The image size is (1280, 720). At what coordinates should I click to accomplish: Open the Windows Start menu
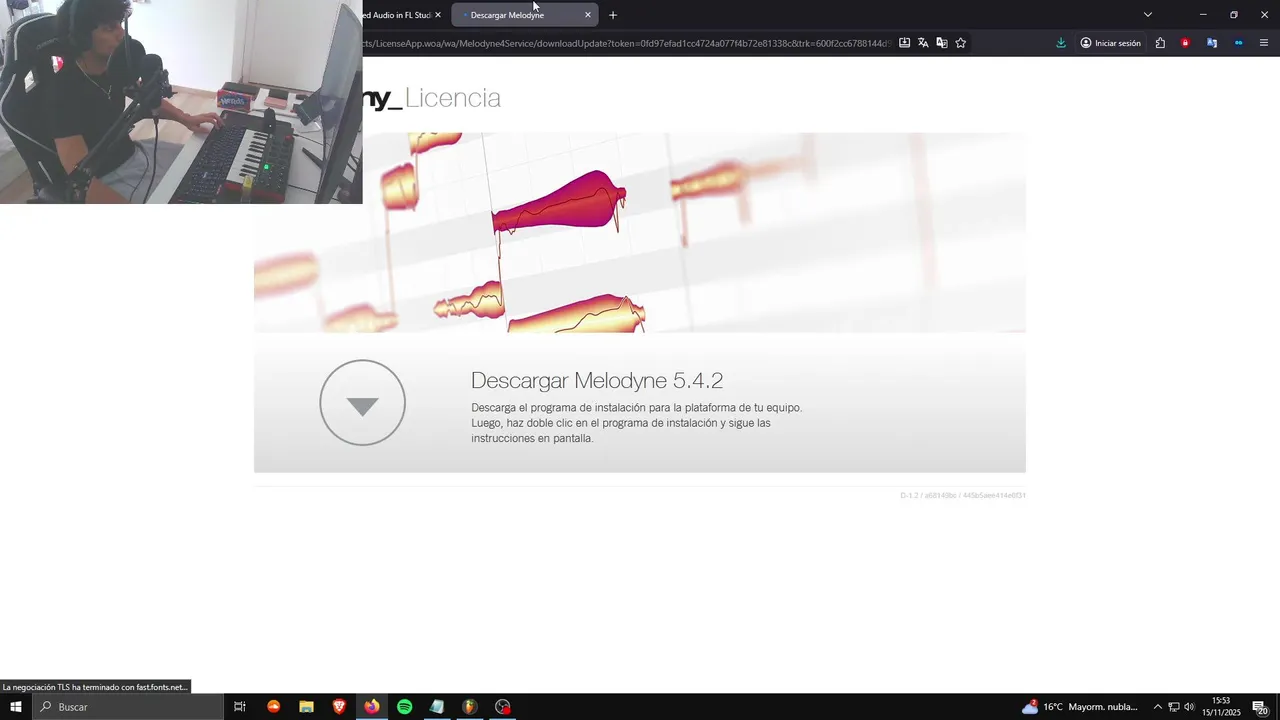tap(16, 707)
